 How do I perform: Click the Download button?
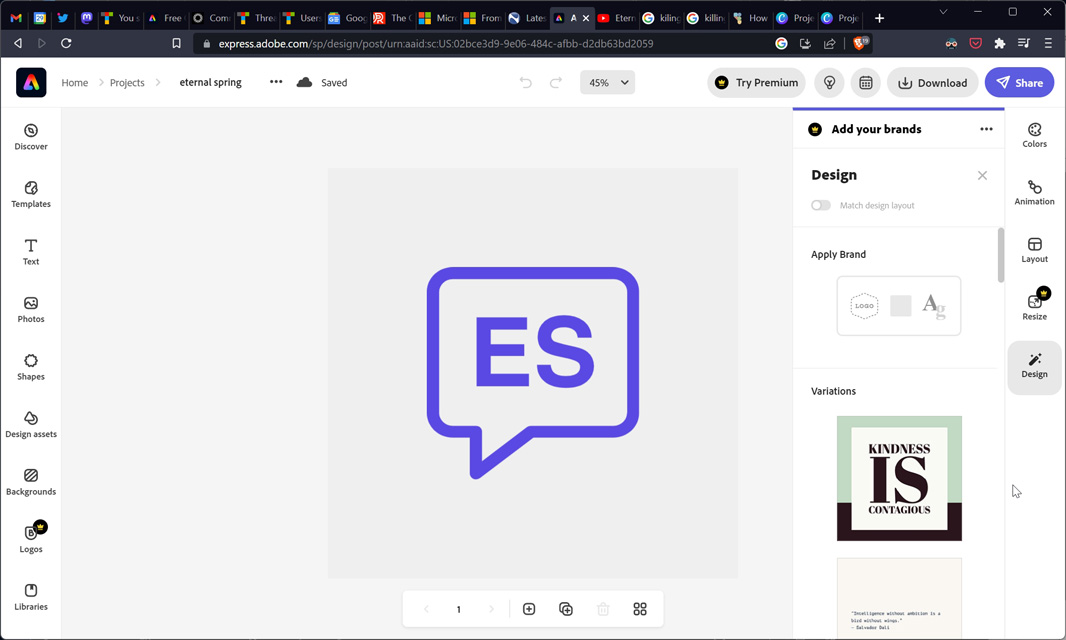point(933,83)
